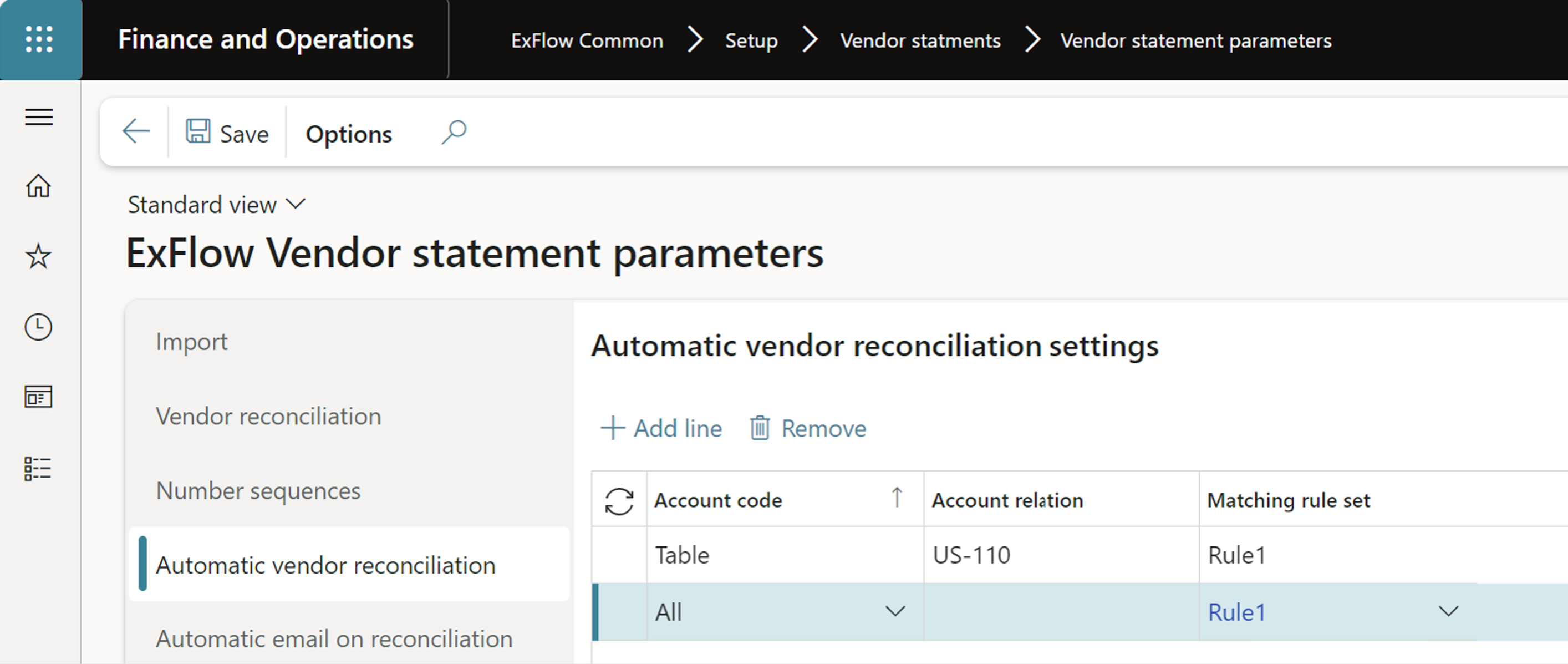
Task: Open Favorites star icon
Action: pos(38,256)
